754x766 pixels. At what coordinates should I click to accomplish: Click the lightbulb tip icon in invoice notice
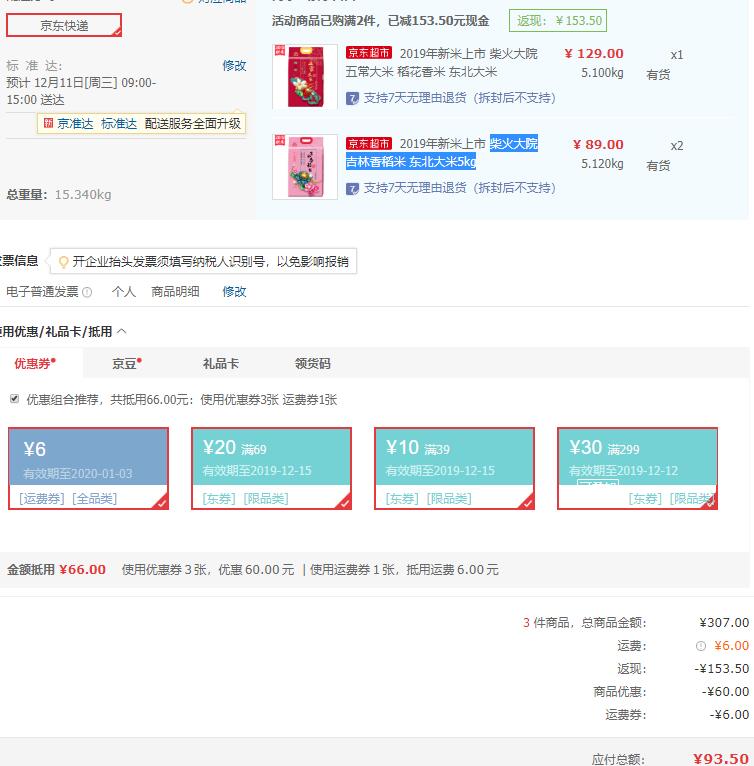[x=63, y=262]
